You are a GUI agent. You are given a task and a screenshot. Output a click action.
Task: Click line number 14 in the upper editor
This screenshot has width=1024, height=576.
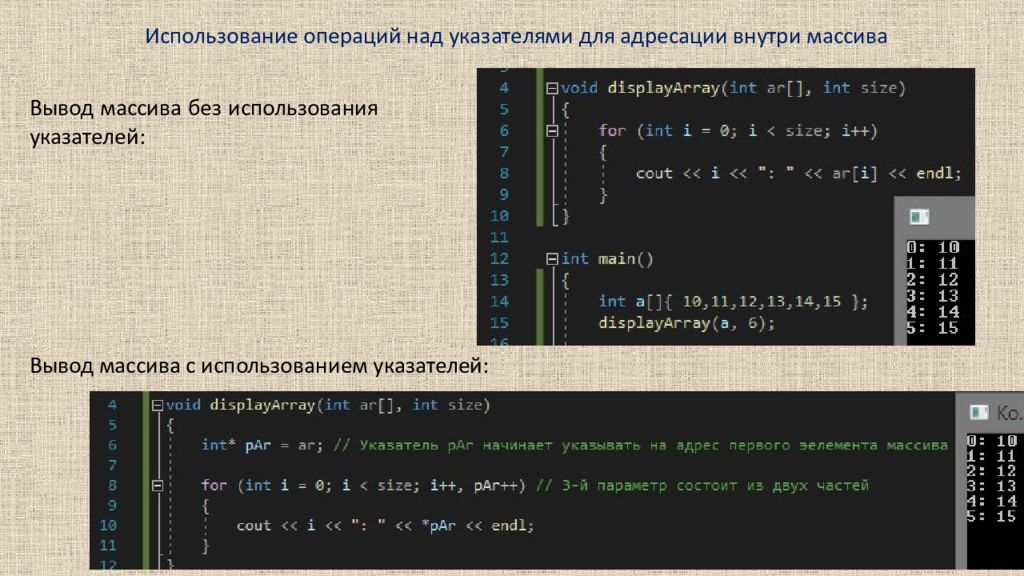(x=499, y=301)
